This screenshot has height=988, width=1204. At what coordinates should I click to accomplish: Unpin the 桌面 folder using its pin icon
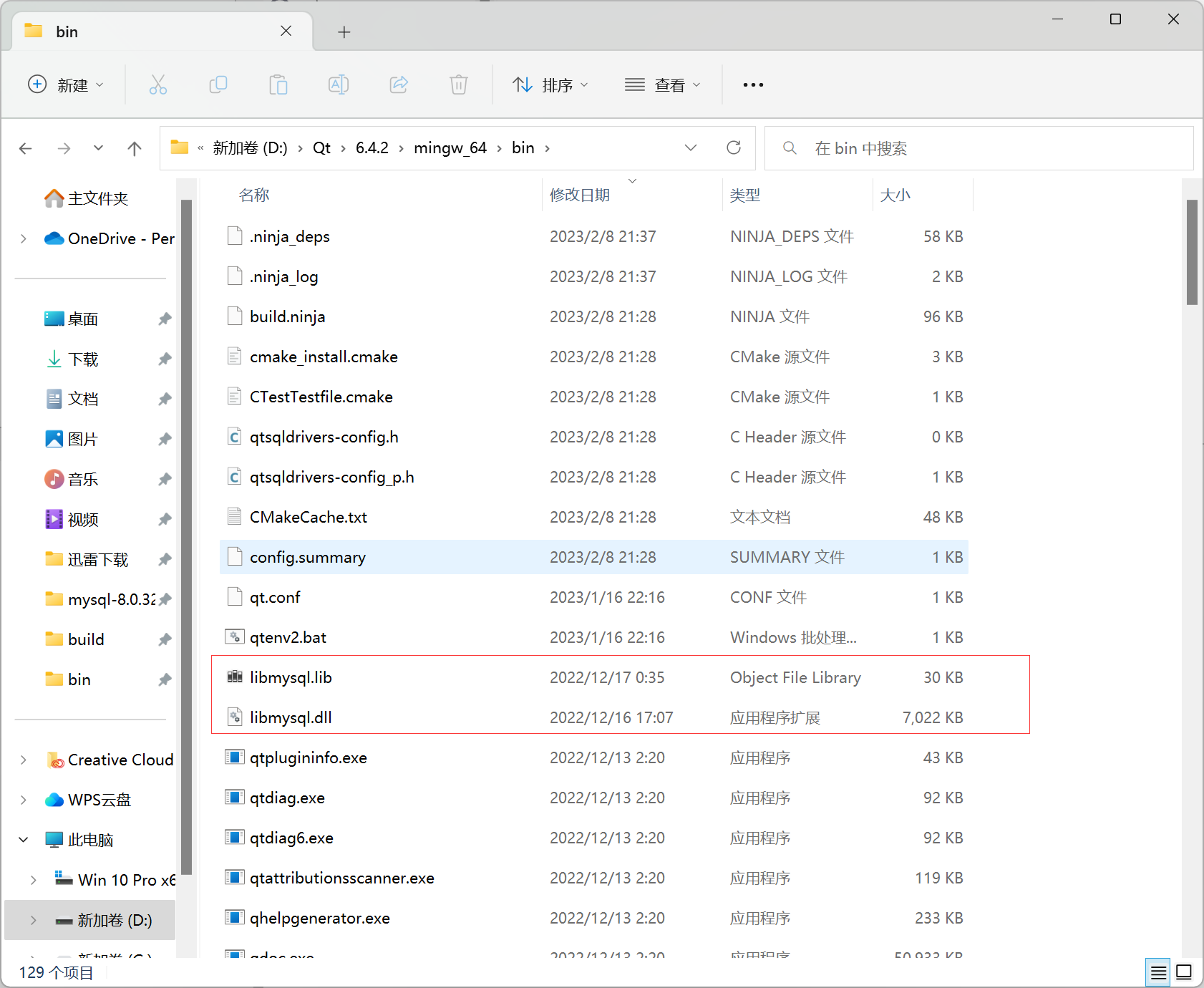(x=165, y=319)
